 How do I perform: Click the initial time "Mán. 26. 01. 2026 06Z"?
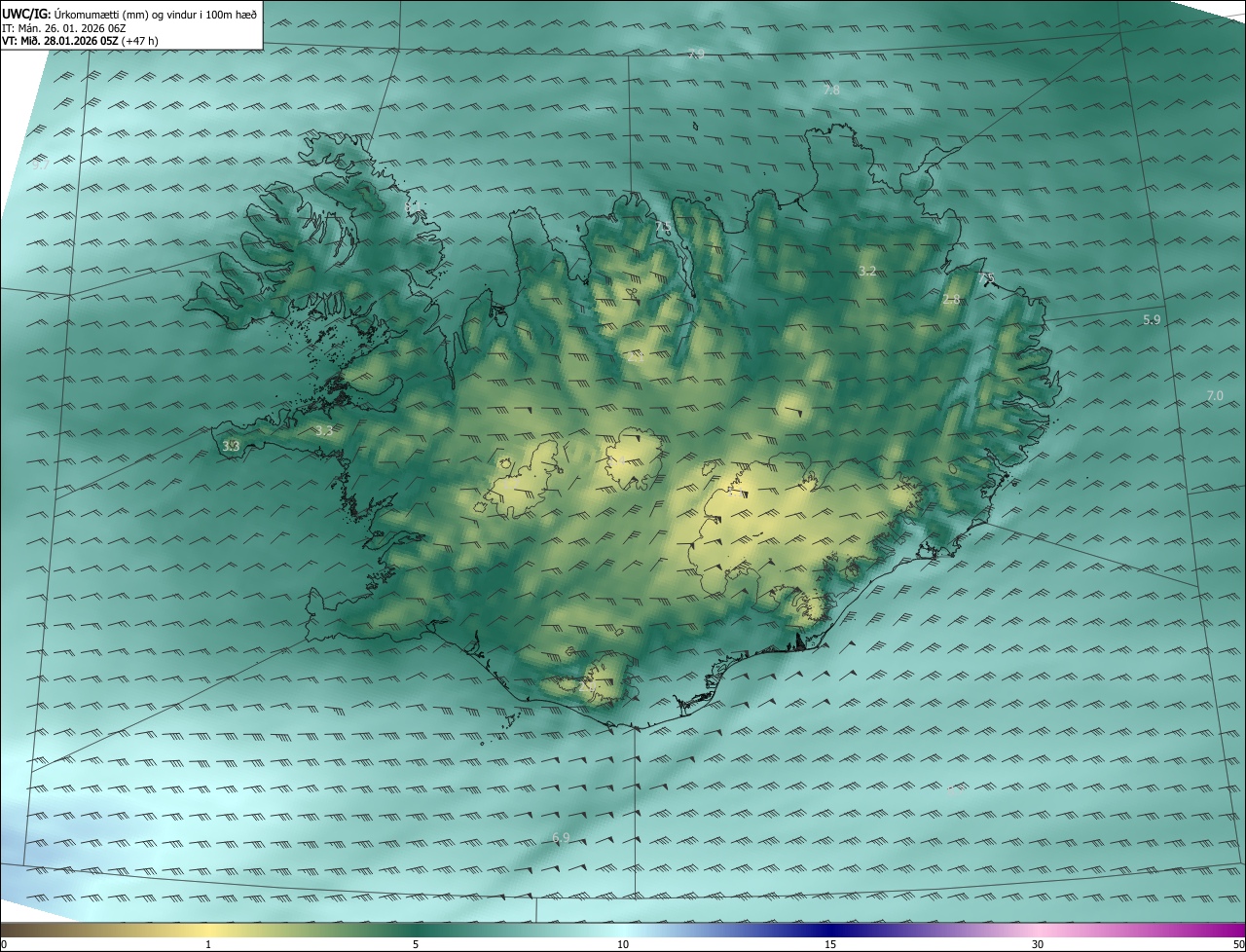[x=73, y=28]
